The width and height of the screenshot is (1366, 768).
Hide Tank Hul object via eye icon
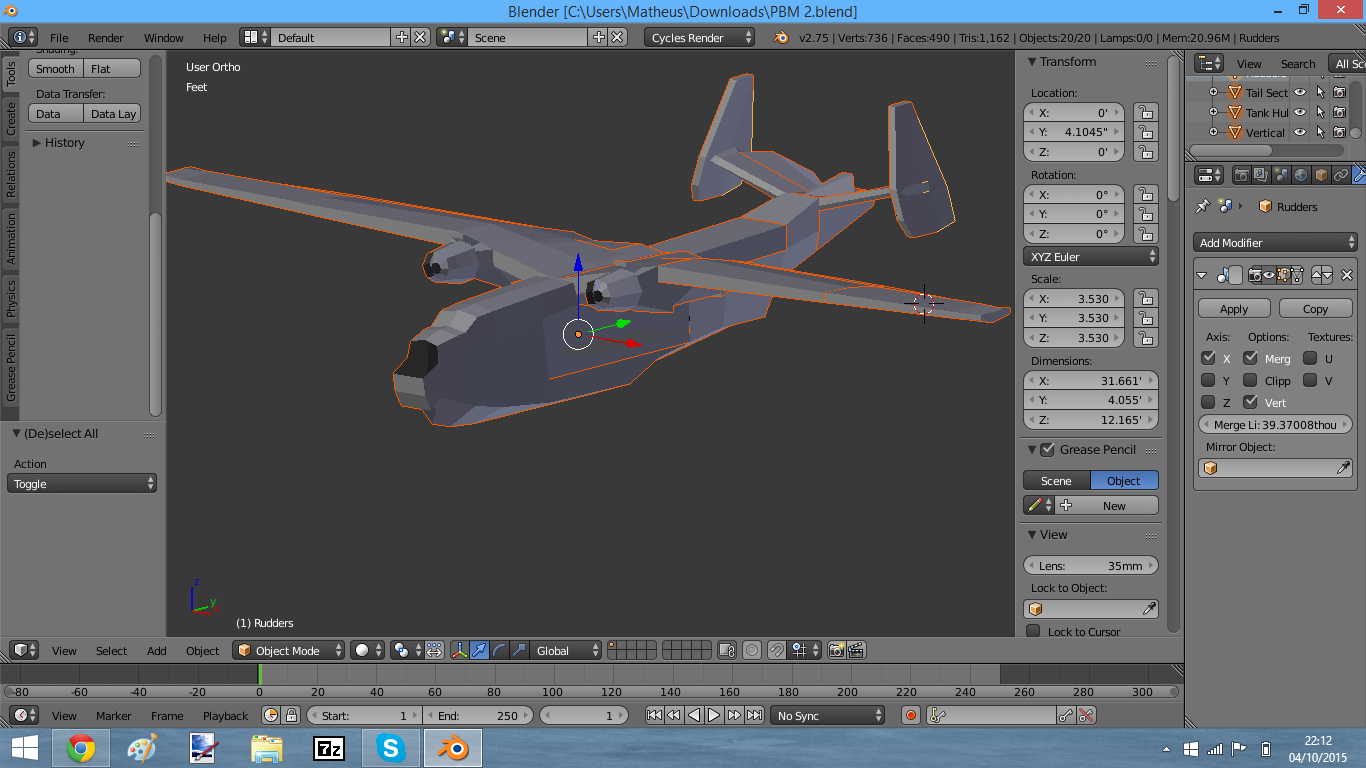[x=1301, y=112]
